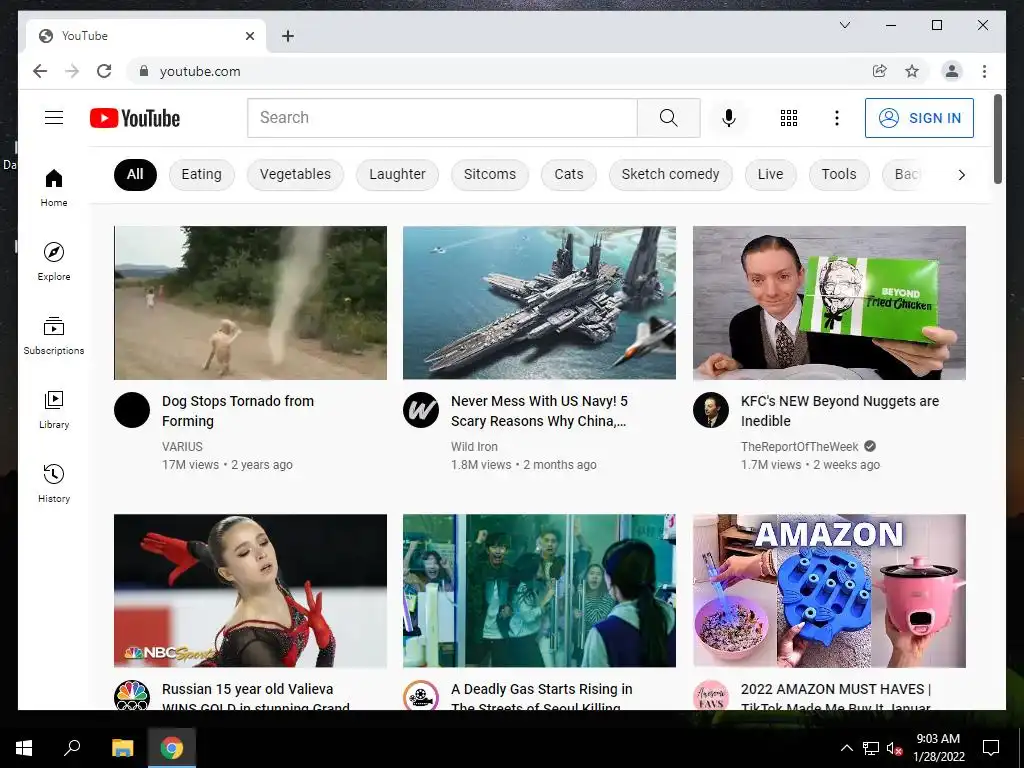
Task: Open Windows taskbar search
Action: tap(72, 748)
